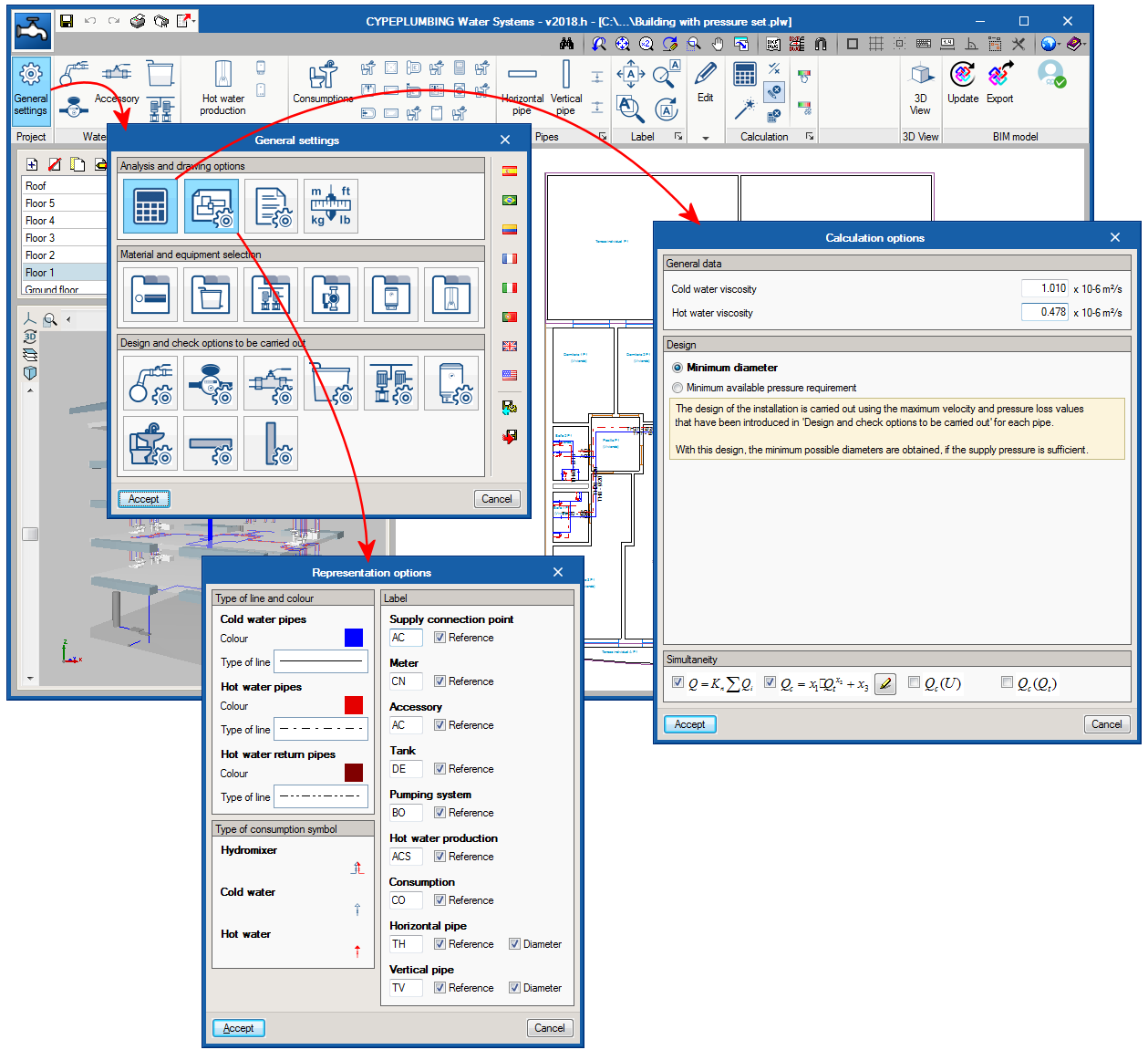Select the Horizontal pipe tool

pyautogui.click(x=522, y=88)
